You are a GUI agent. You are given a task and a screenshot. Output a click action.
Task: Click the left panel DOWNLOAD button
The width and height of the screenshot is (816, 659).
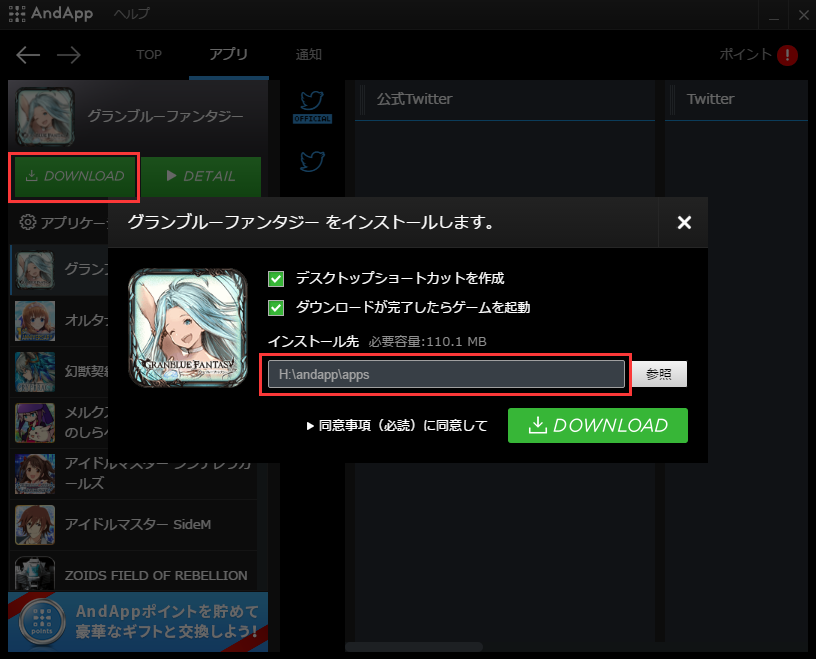coord(74,176)
